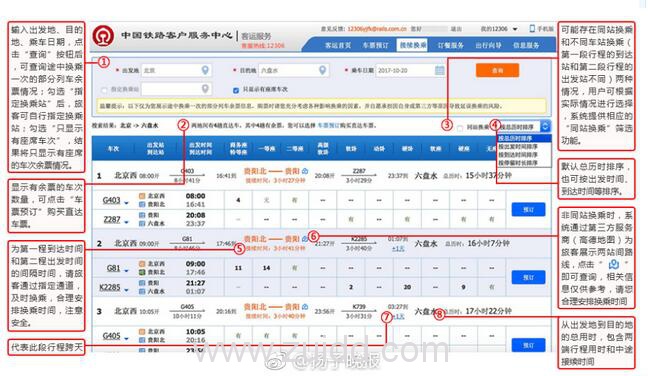The height and width of the screenshot is (376, 648).
Task: Open train number link K2285
Action: point(110,287)
